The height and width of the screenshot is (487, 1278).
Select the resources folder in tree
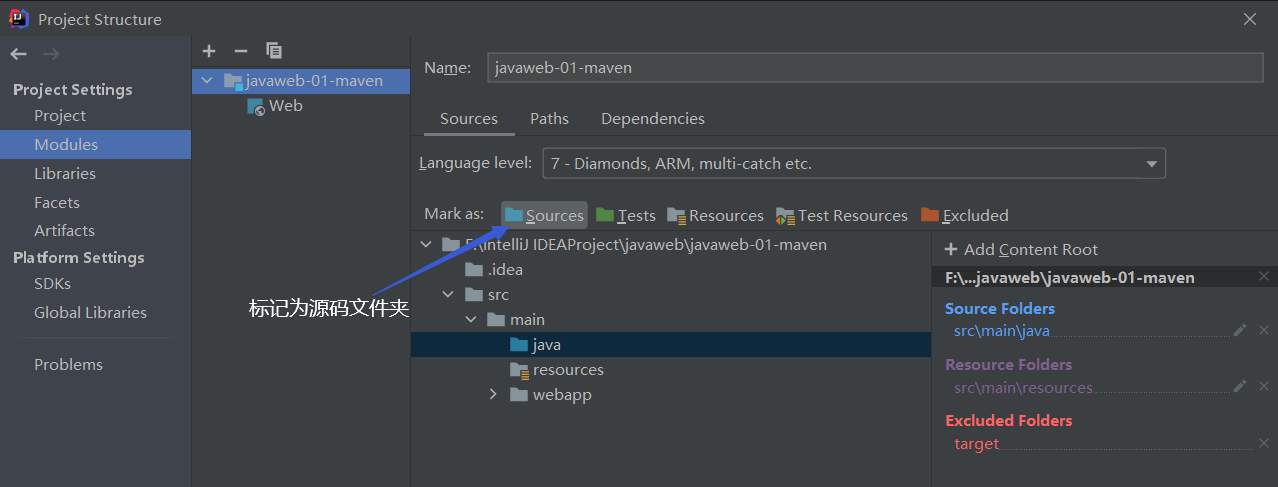point(567,369)
